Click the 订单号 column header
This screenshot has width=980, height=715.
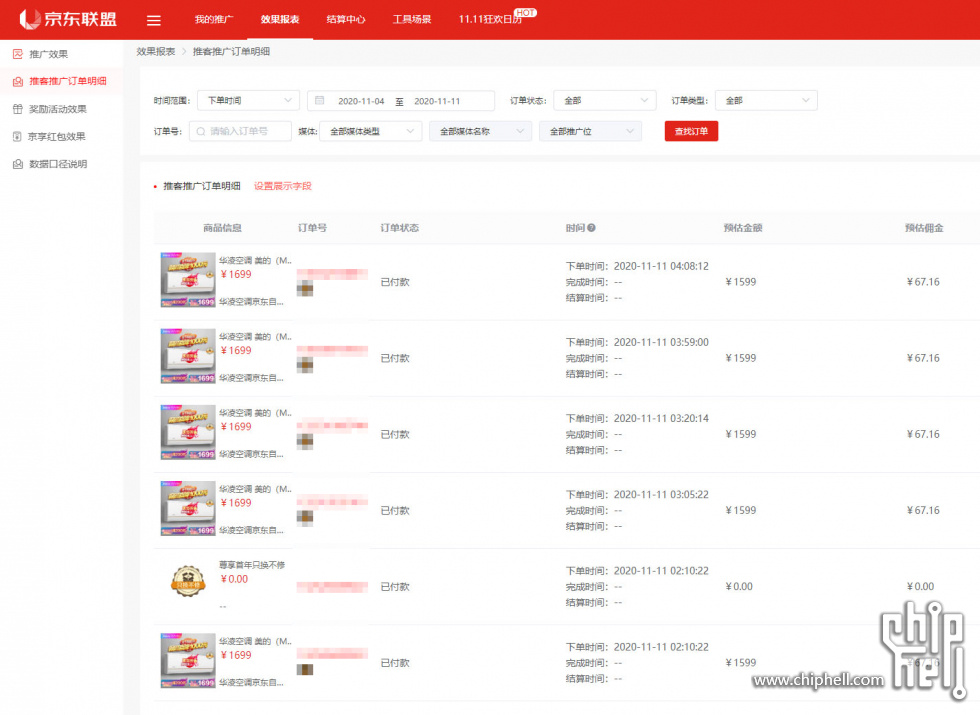coord(312,228)
